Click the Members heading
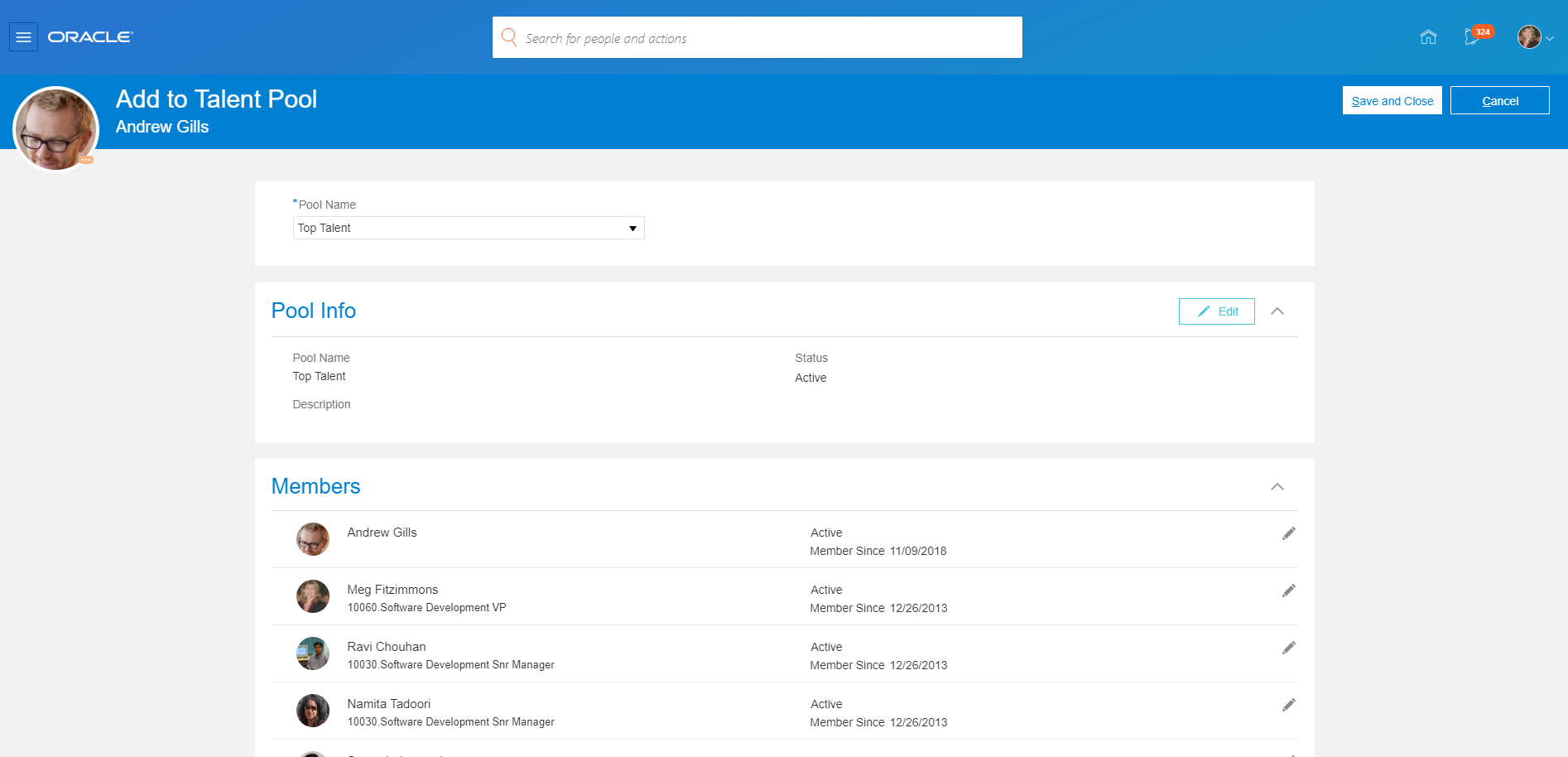This screenshot has width=1568, height=757. point(316,486)
